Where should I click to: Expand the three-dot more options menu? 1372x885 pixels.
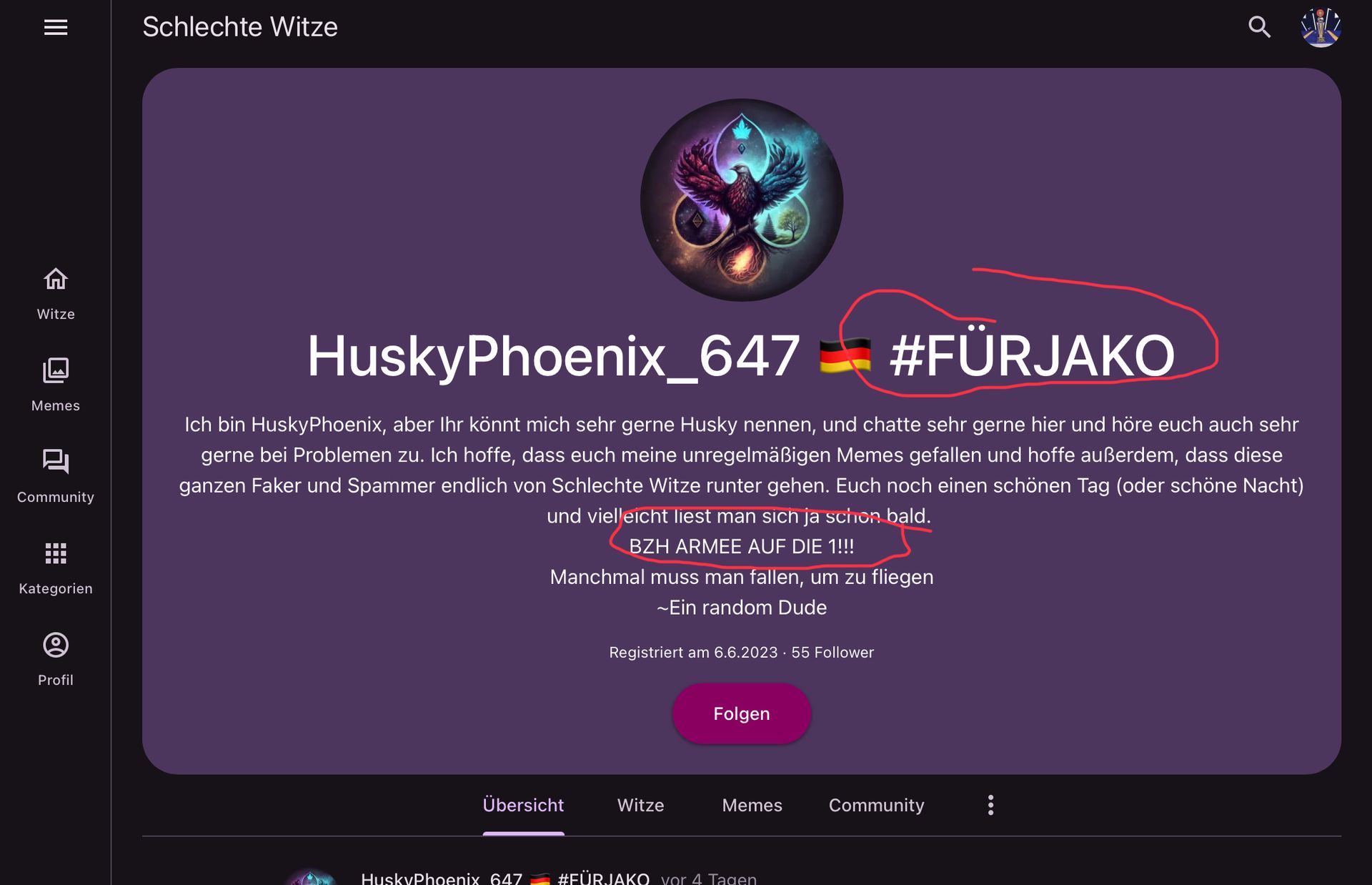[990, 805]
